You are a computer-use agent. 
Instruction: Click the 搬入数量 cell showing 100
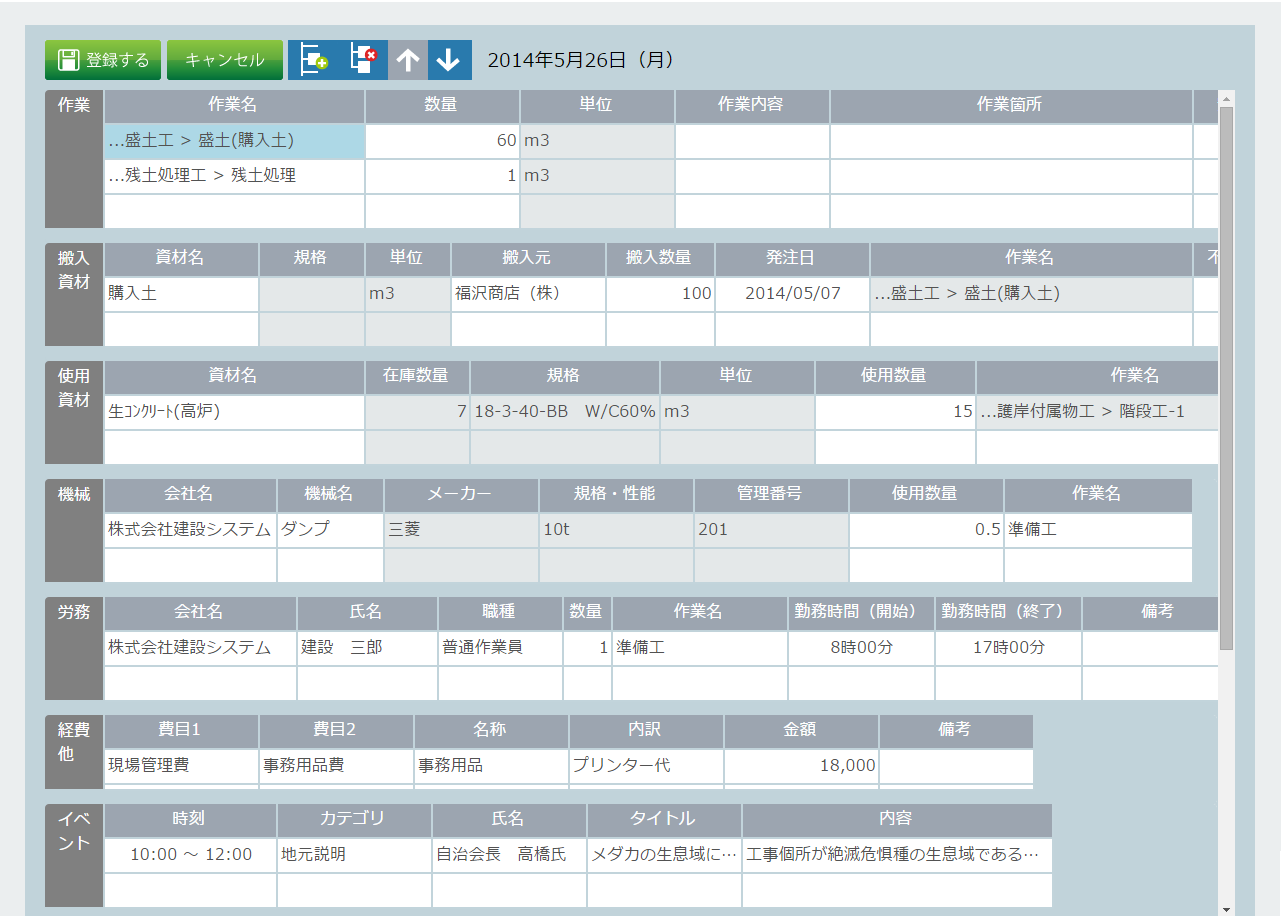click(660, 294)
